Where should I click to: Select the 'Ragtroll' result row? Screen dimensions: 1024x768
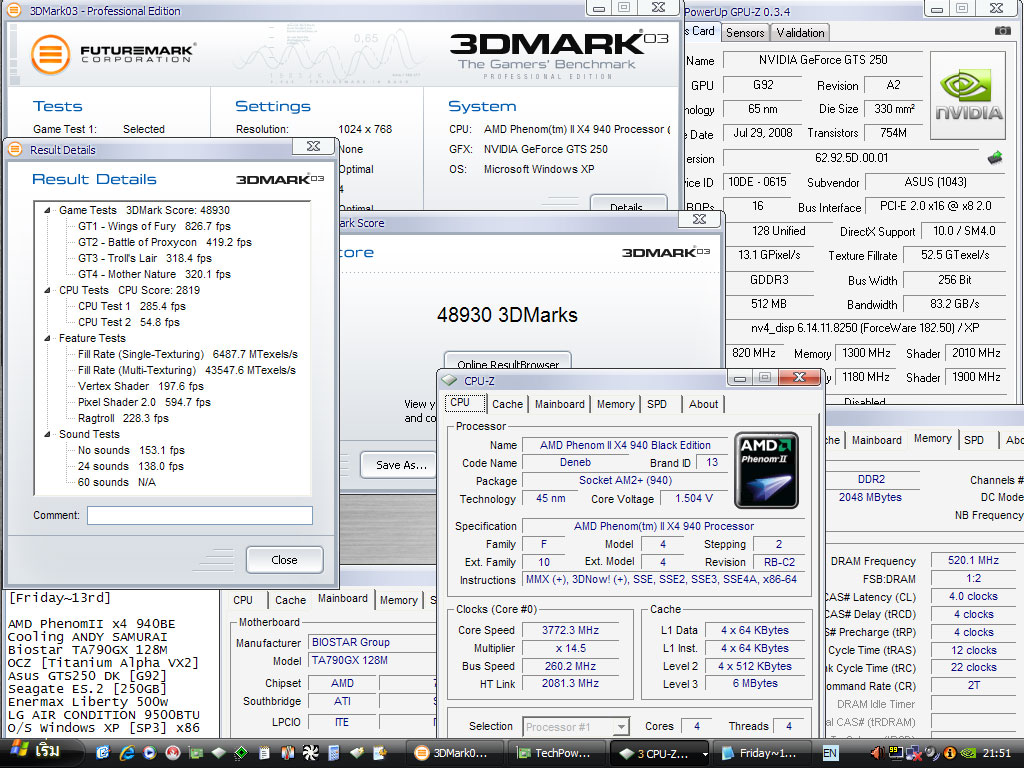[x=123, y=418]
